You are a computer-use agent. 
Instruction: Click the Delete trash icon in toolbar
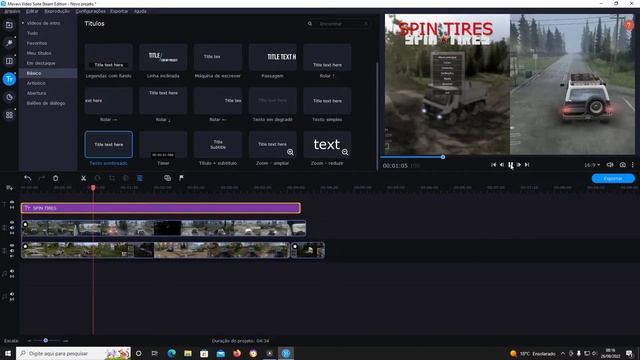pyautogui.click(x=56, y=178)
